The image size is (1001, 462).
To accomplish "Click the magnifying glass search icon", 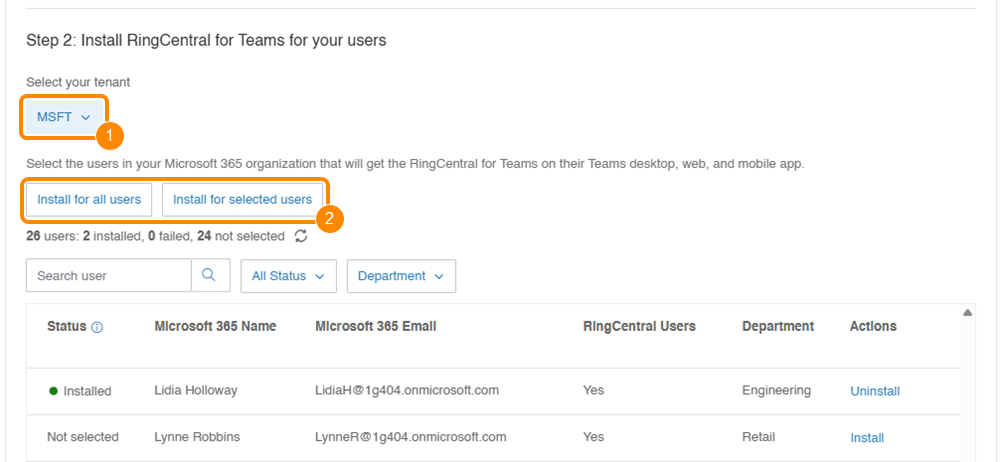I will [x=209, y=275].
